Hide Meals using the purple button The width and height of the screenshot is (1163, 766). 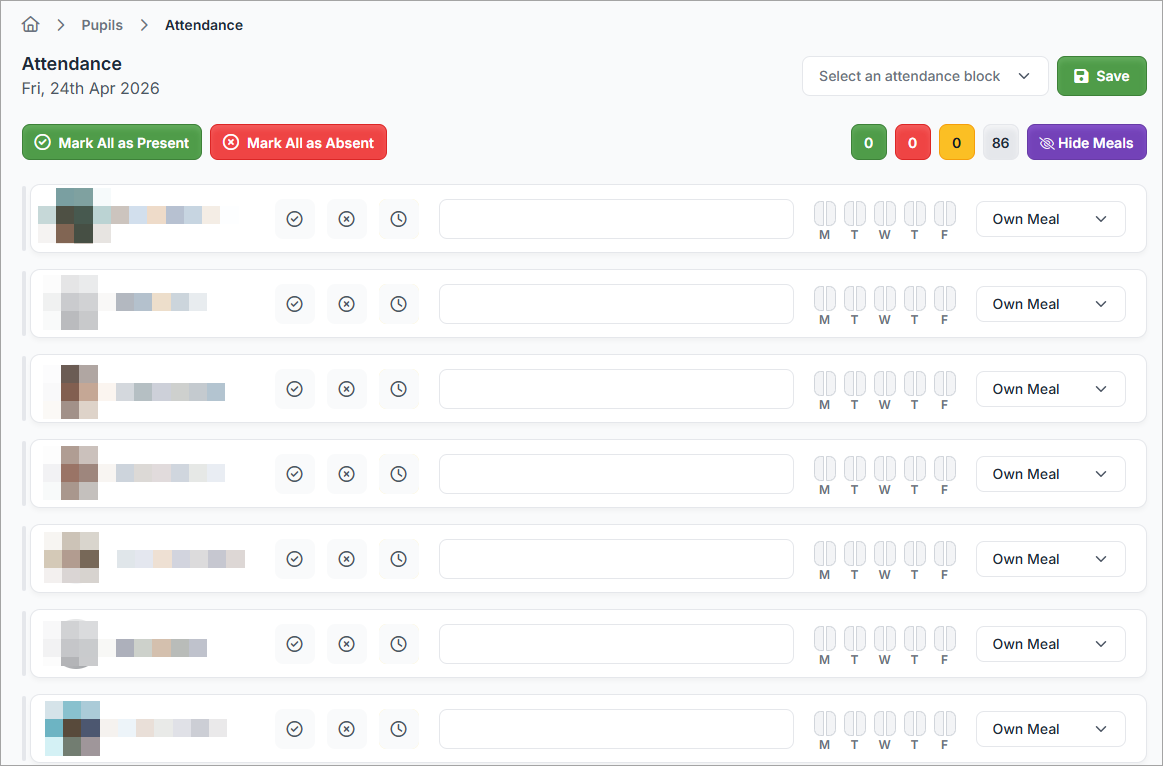[1086, 143]
